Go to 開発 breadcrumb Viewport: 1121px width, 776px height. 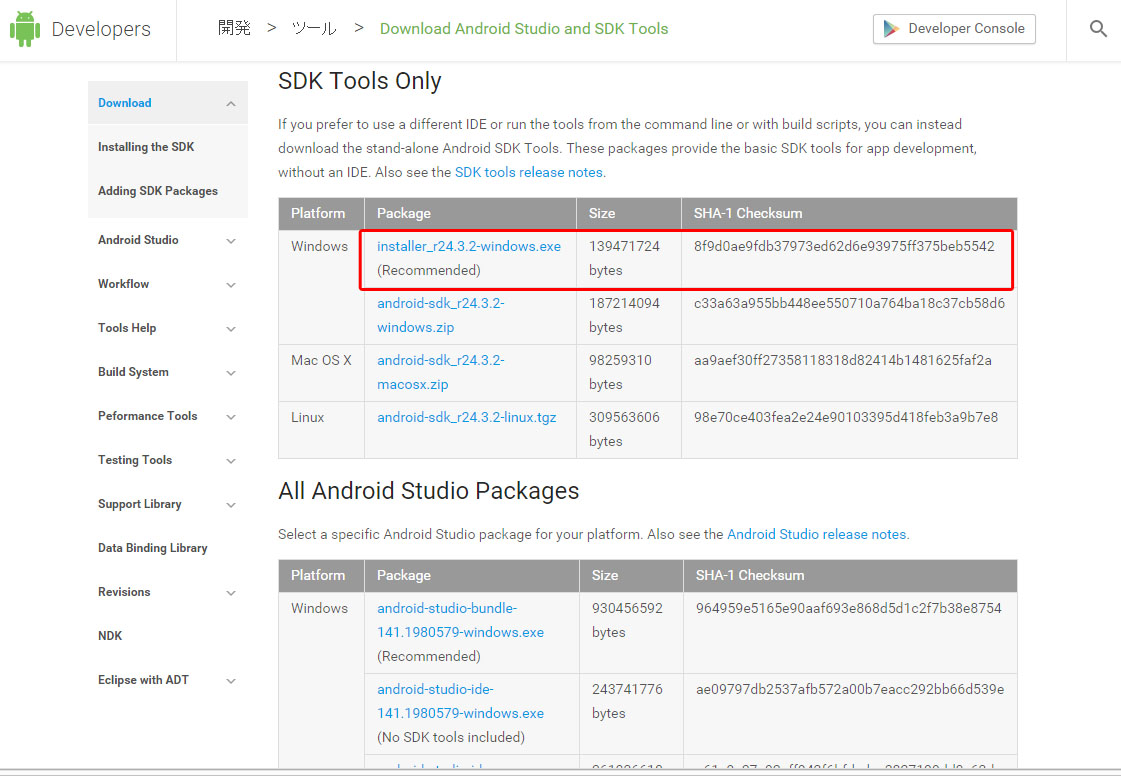tap(234, 28)
